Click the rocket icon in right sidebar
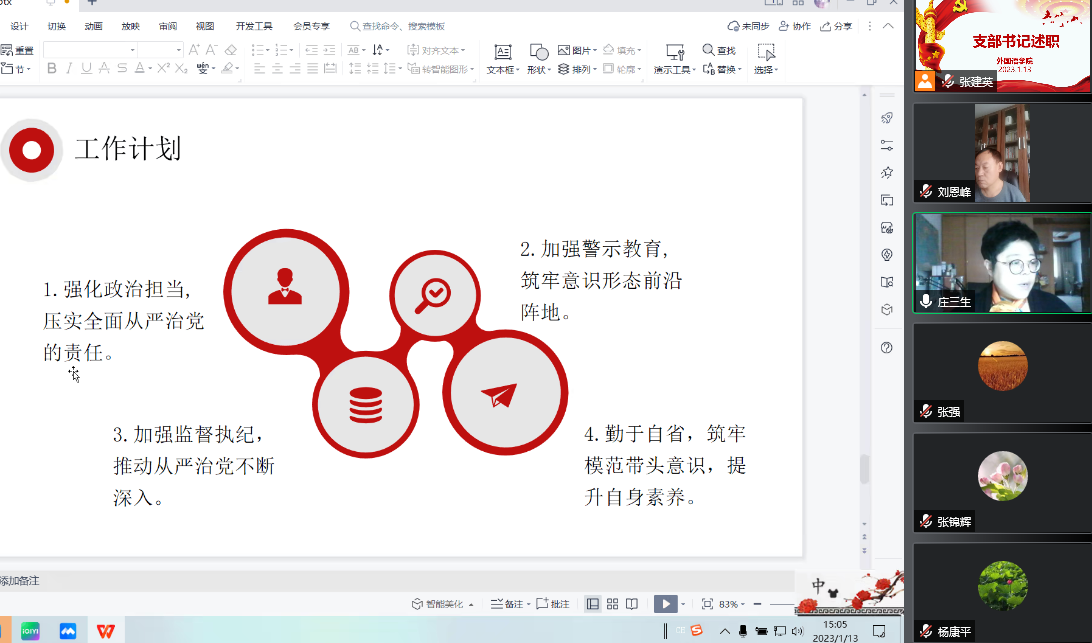 coord(886,118)
